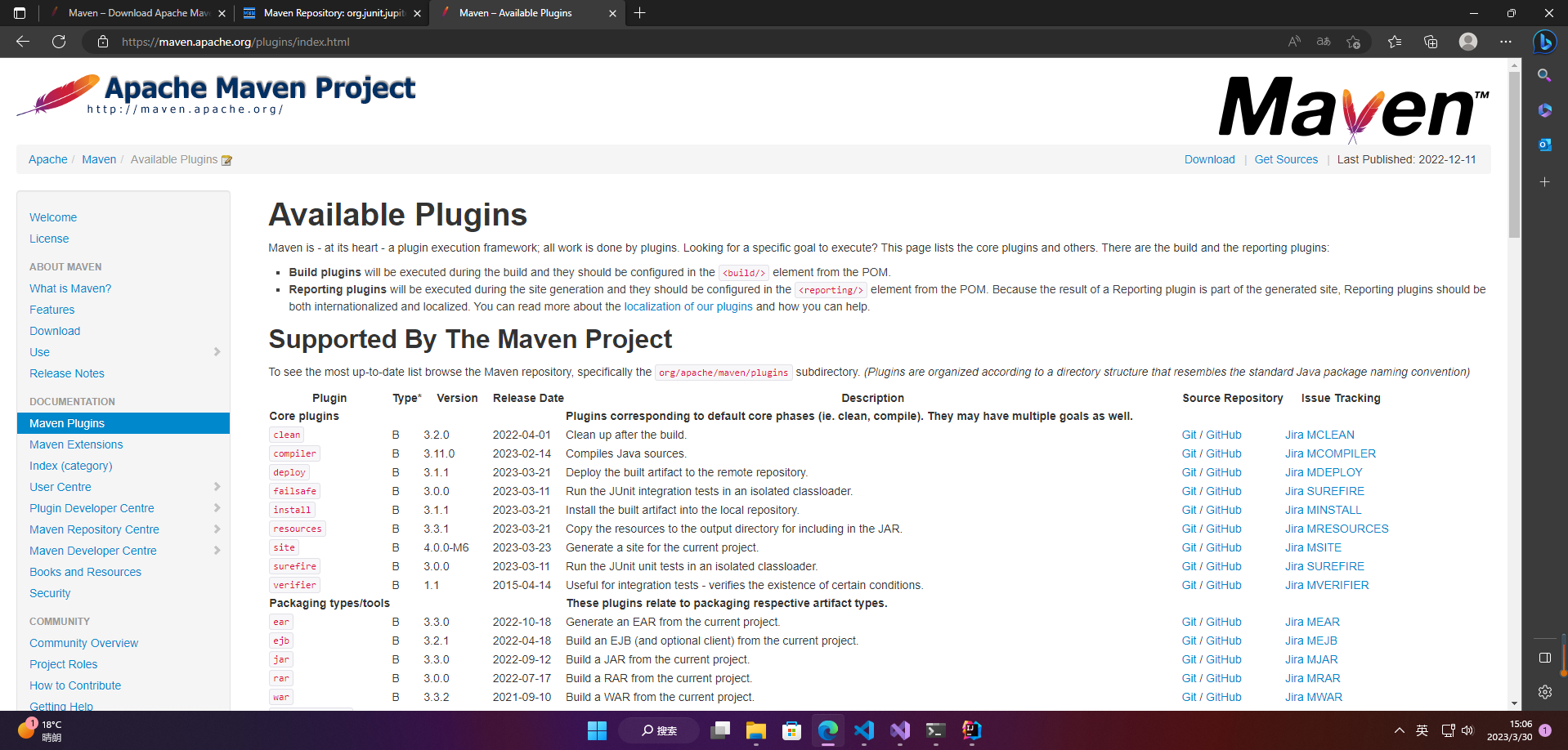
Task: Refresh the current page
Action: (x=59, y=42)
